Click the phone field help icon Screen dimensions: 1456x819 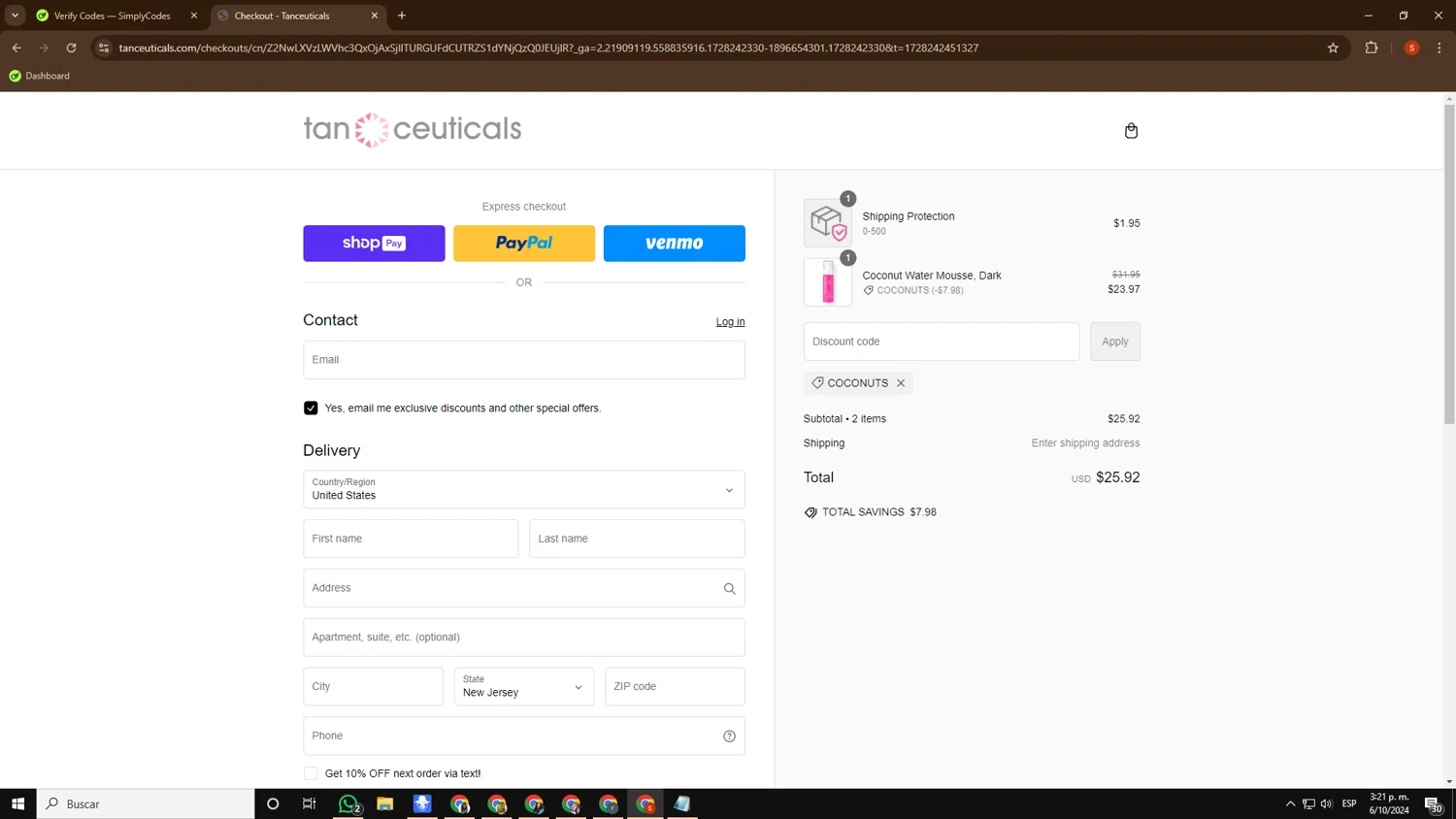(x=729, y=737)
